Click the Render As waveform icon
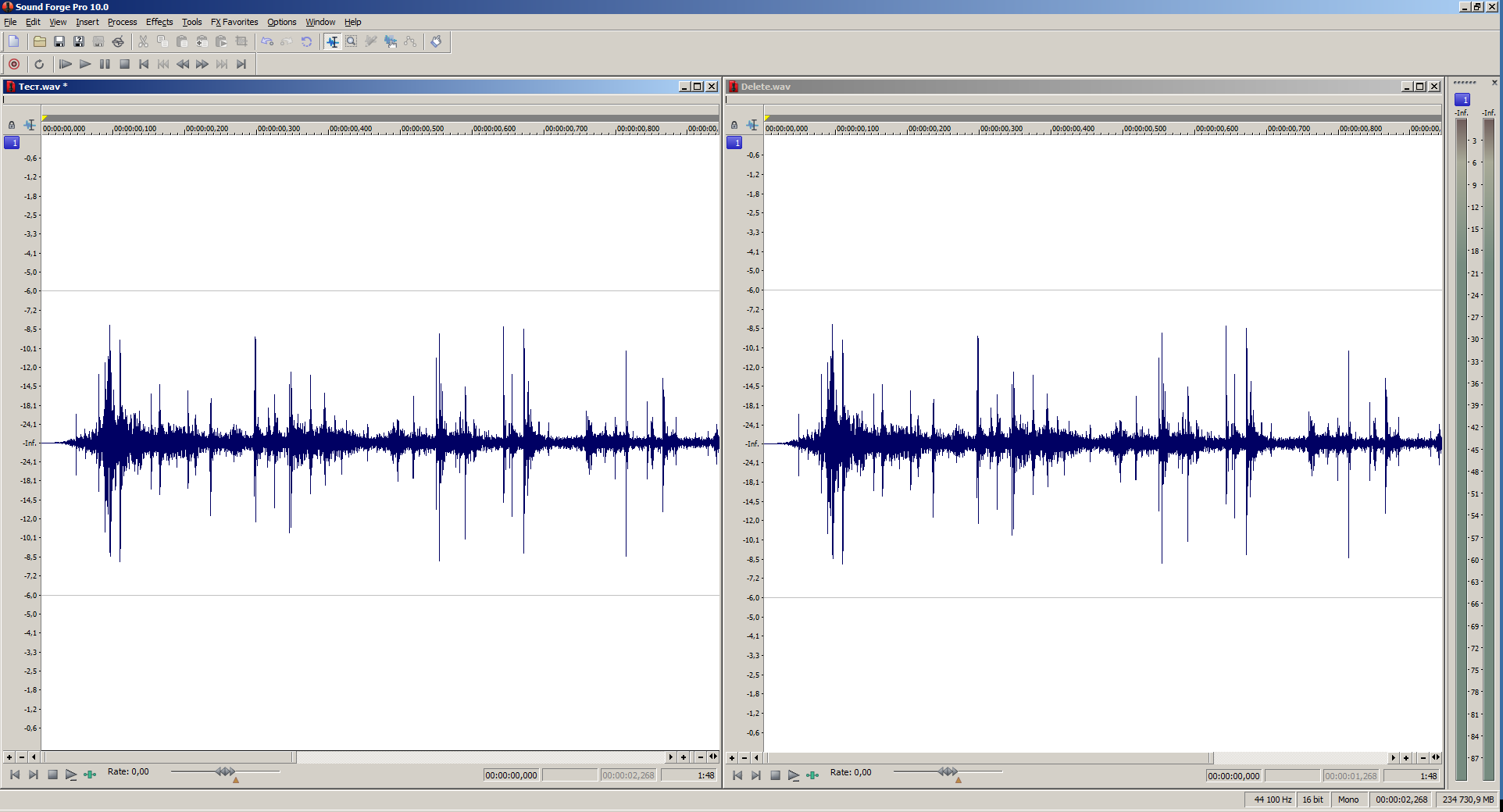1503x812 pixels. pos(98,41)
